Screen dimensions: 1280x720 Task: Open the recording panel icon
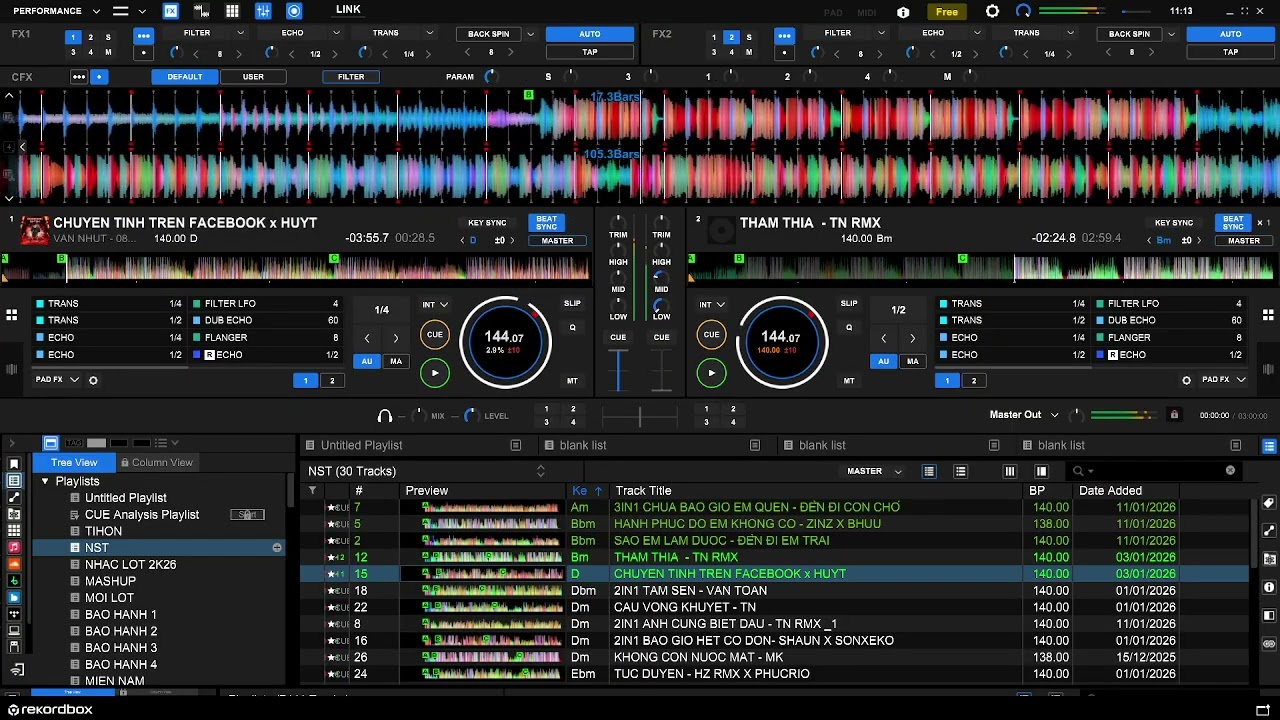294,11
